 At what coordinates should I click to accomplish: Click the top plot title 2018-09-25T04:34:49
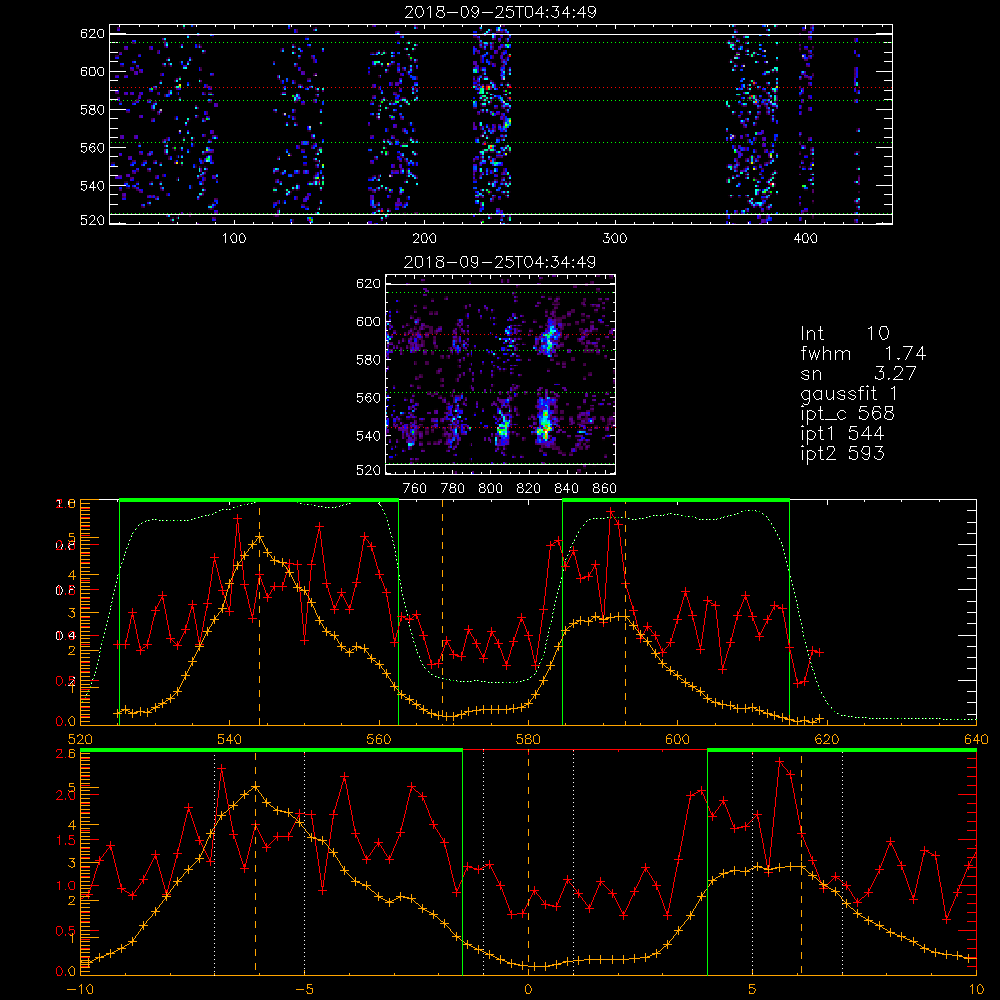500,12
